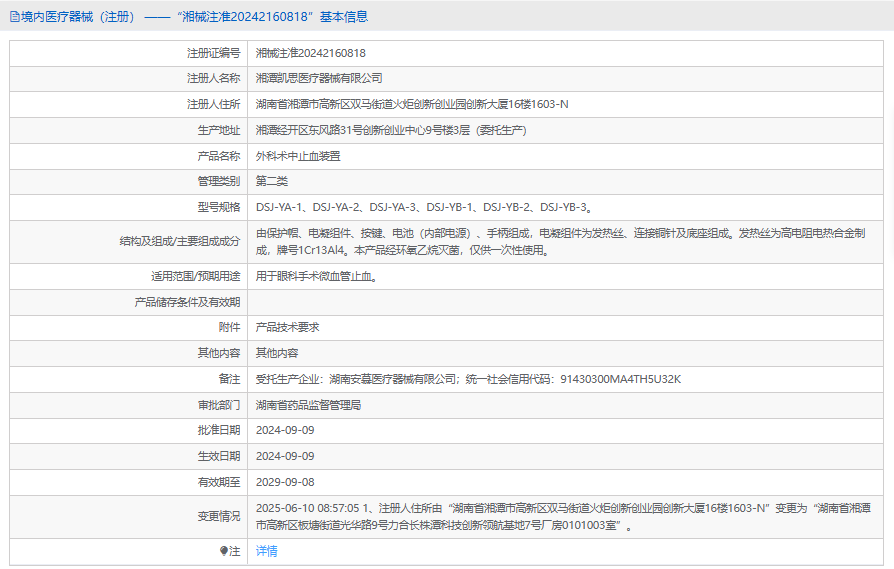Open the 详情 details link
This screenshot has width=894, height=569.
pyautogui.click(x=267, y=551)
